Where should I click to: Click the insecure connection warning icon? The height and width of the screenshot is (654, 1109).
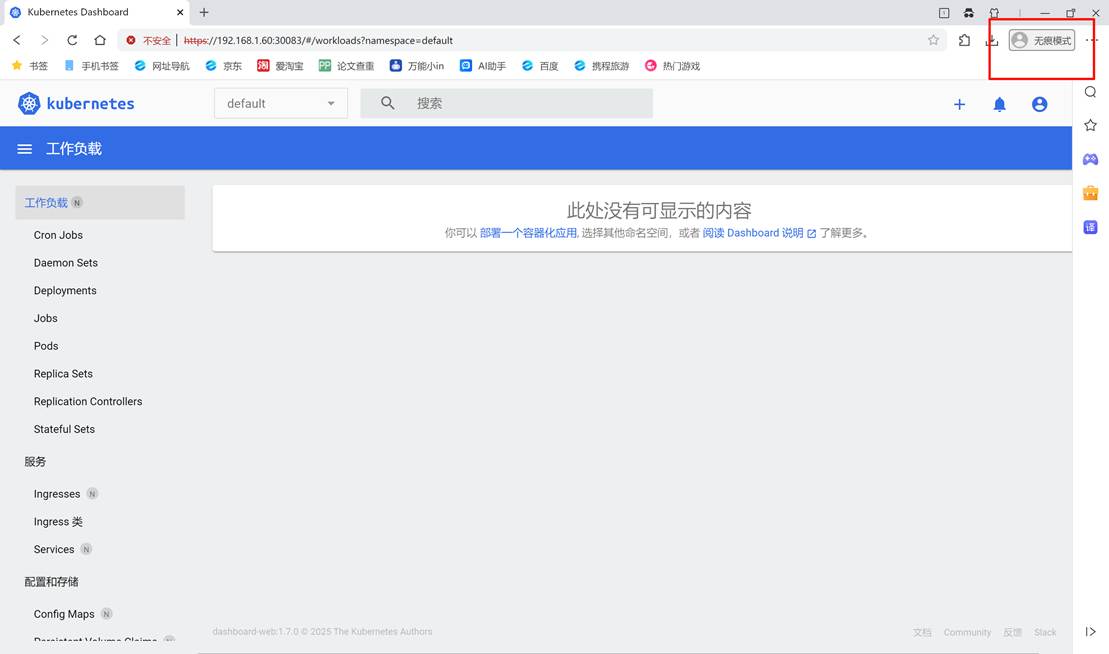(x=131, y=40)
